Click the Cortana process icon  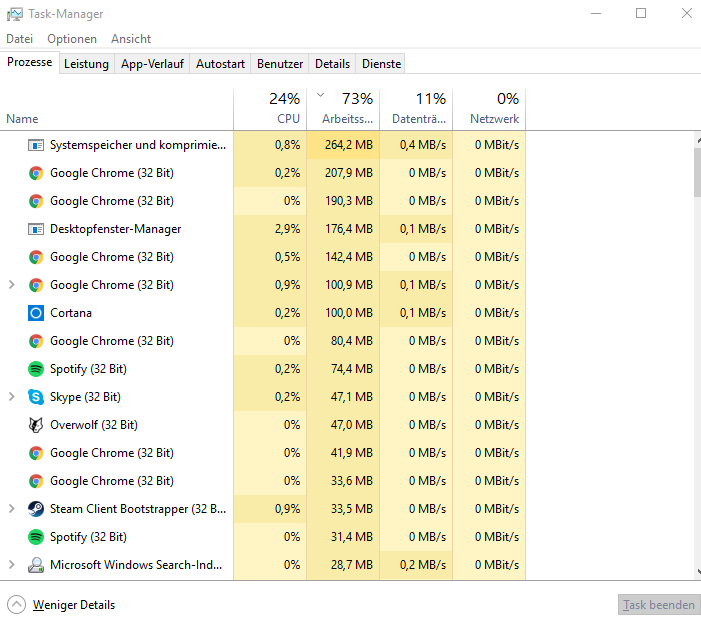(36, 313)
